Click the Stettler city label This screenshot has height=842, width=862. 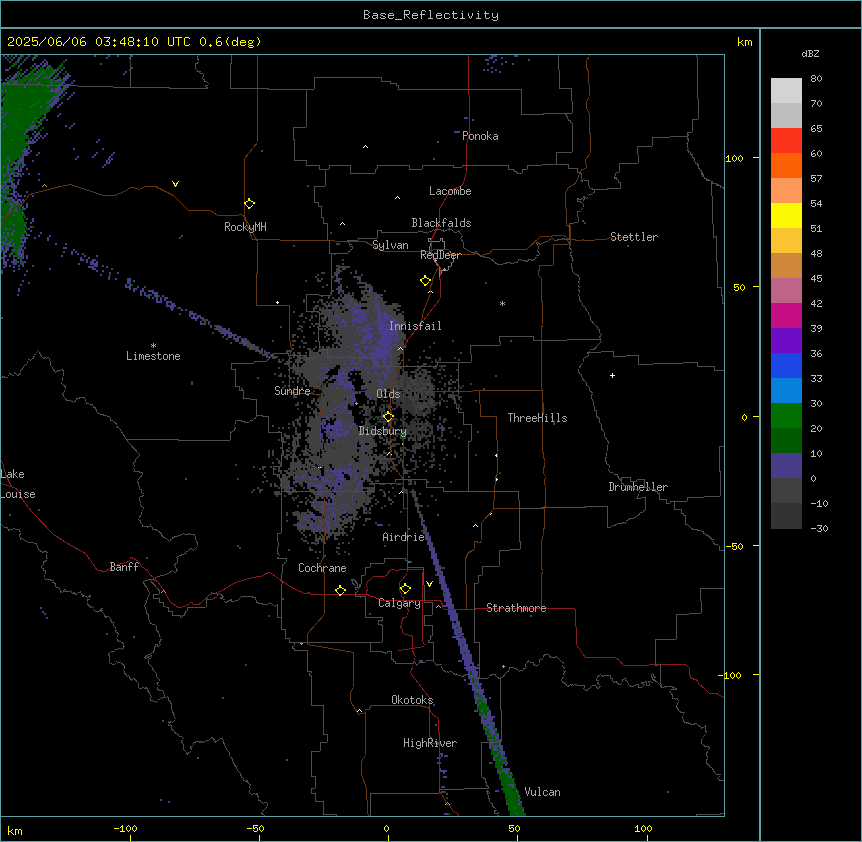634,237
